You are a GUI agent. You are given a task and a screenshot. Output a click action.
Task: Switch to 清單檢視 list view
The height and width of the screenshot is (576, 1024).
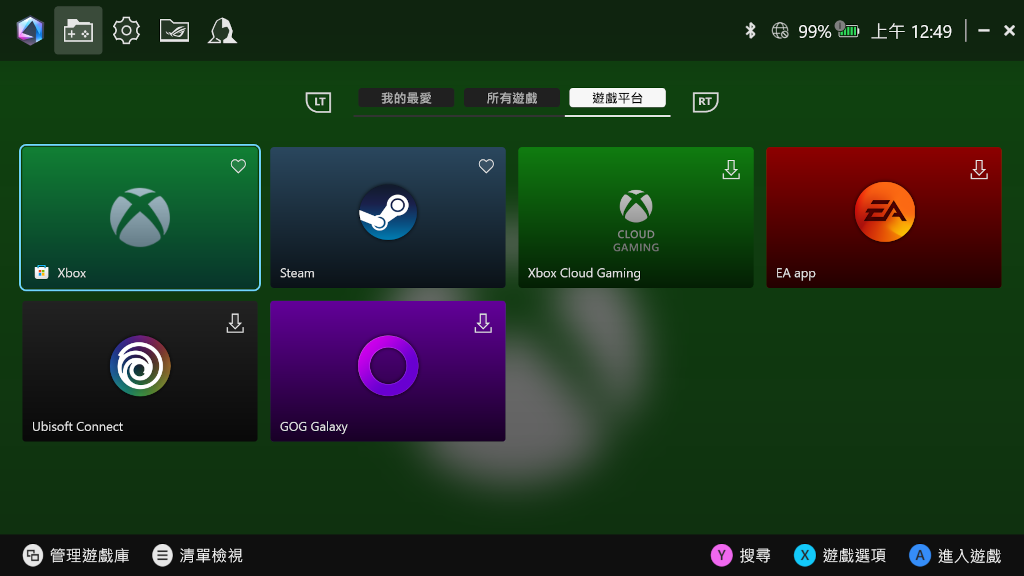(197, 555)
